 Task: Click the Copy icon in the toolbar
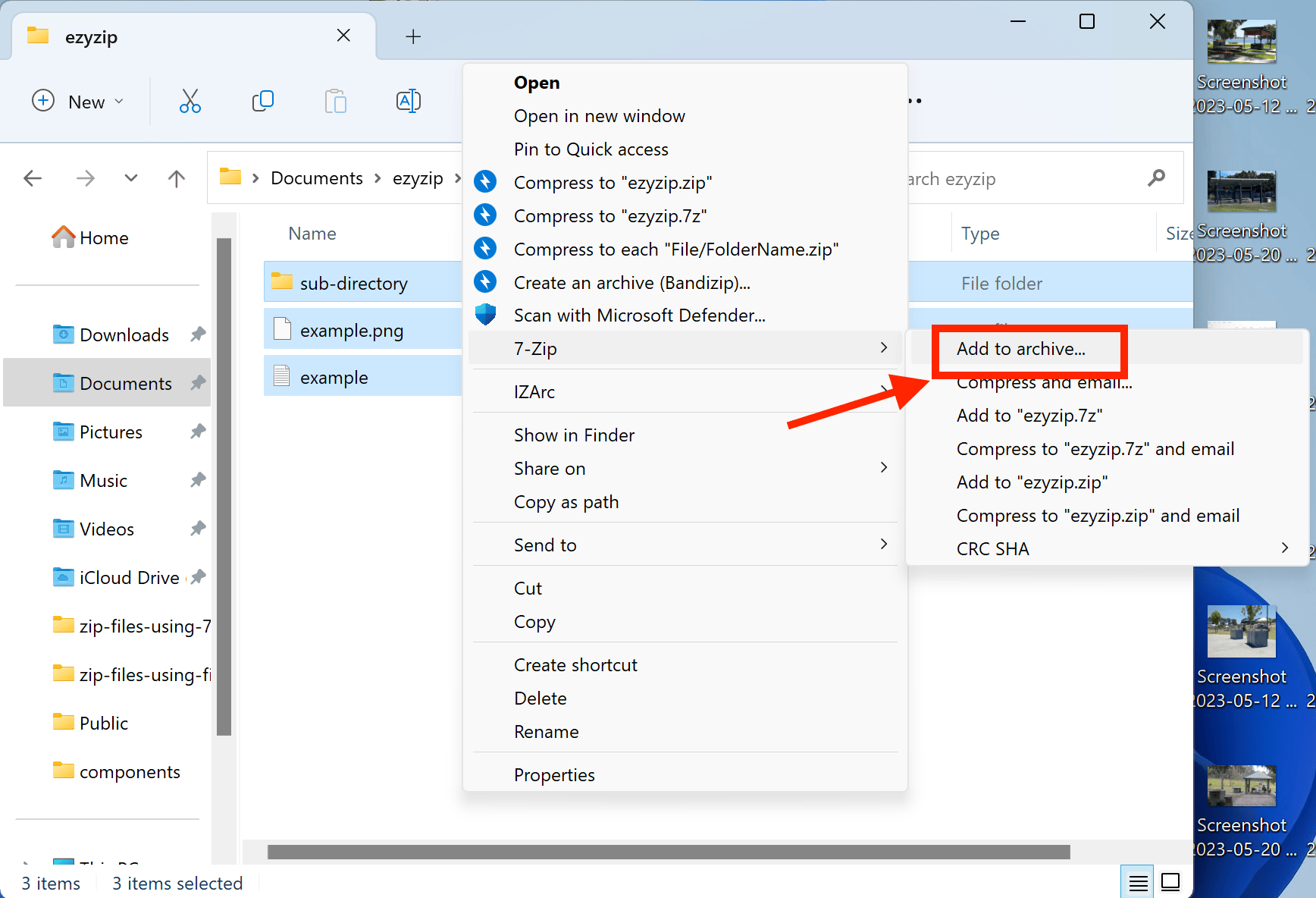click(262, 101)
